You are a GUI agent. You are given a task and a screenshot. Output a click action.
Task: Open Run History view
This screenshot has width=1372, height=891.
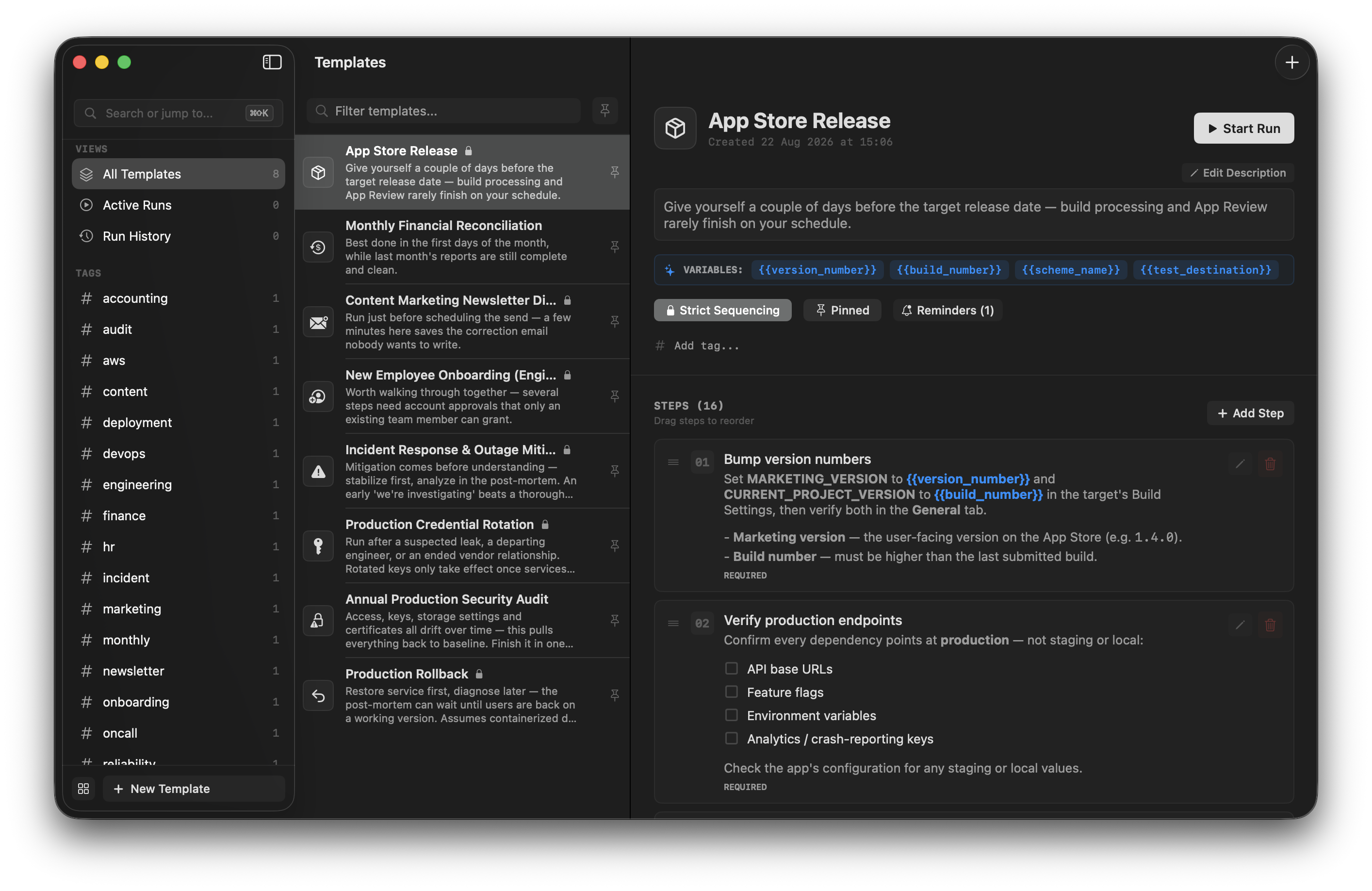coord(178,236)
